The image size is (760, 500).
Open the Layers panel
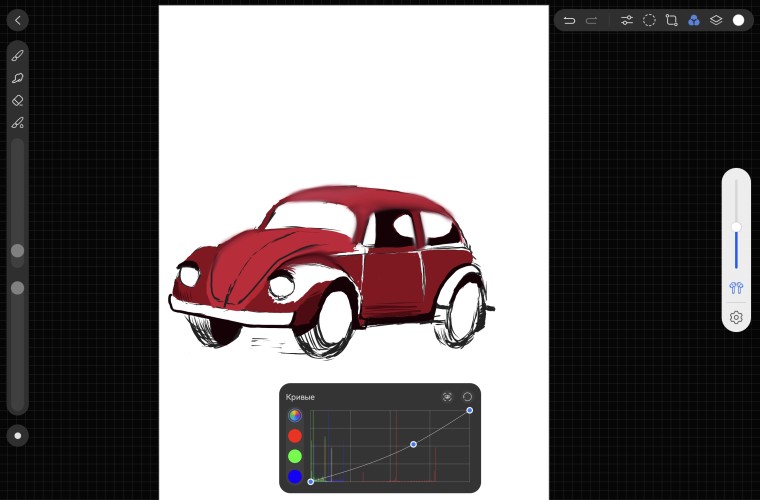coord(716,20)
